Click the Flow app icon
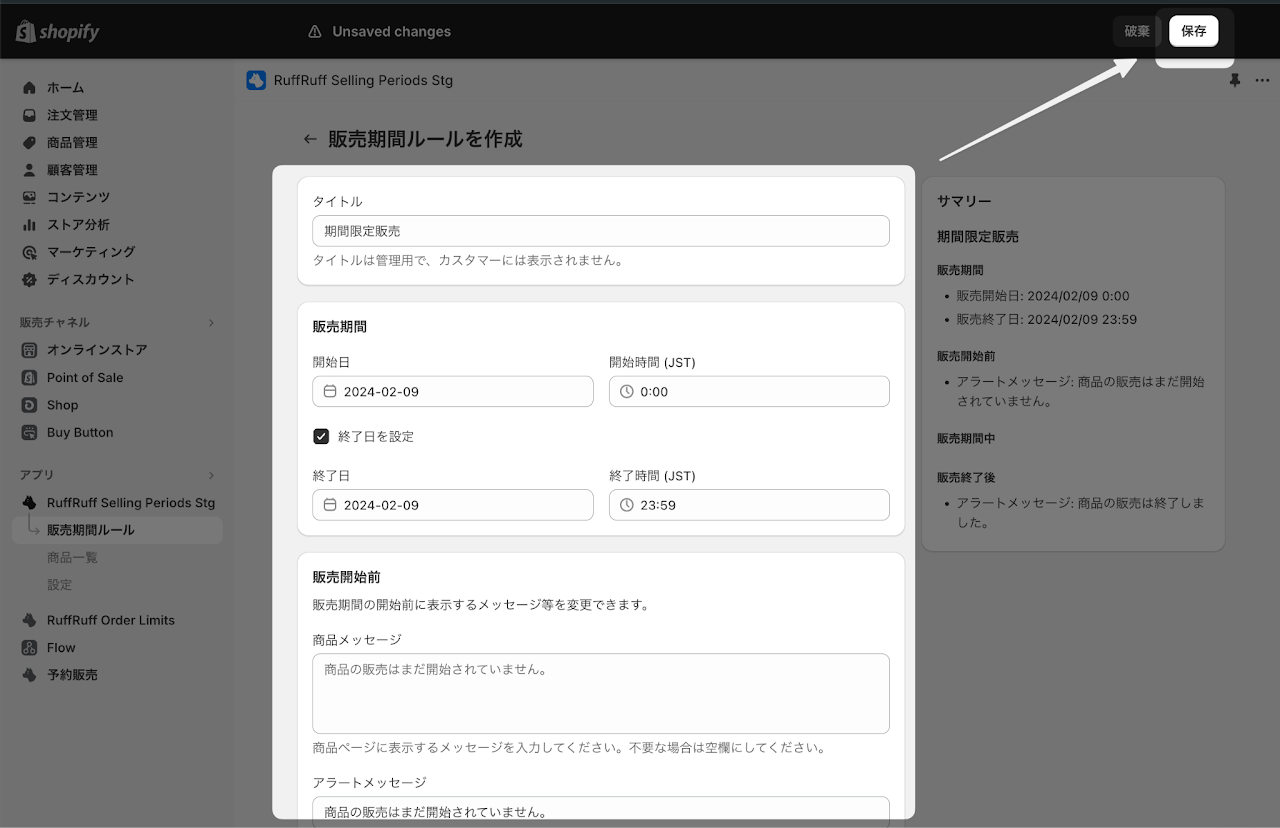Viewport: 1280px width, 828px height. click(29, 648)
